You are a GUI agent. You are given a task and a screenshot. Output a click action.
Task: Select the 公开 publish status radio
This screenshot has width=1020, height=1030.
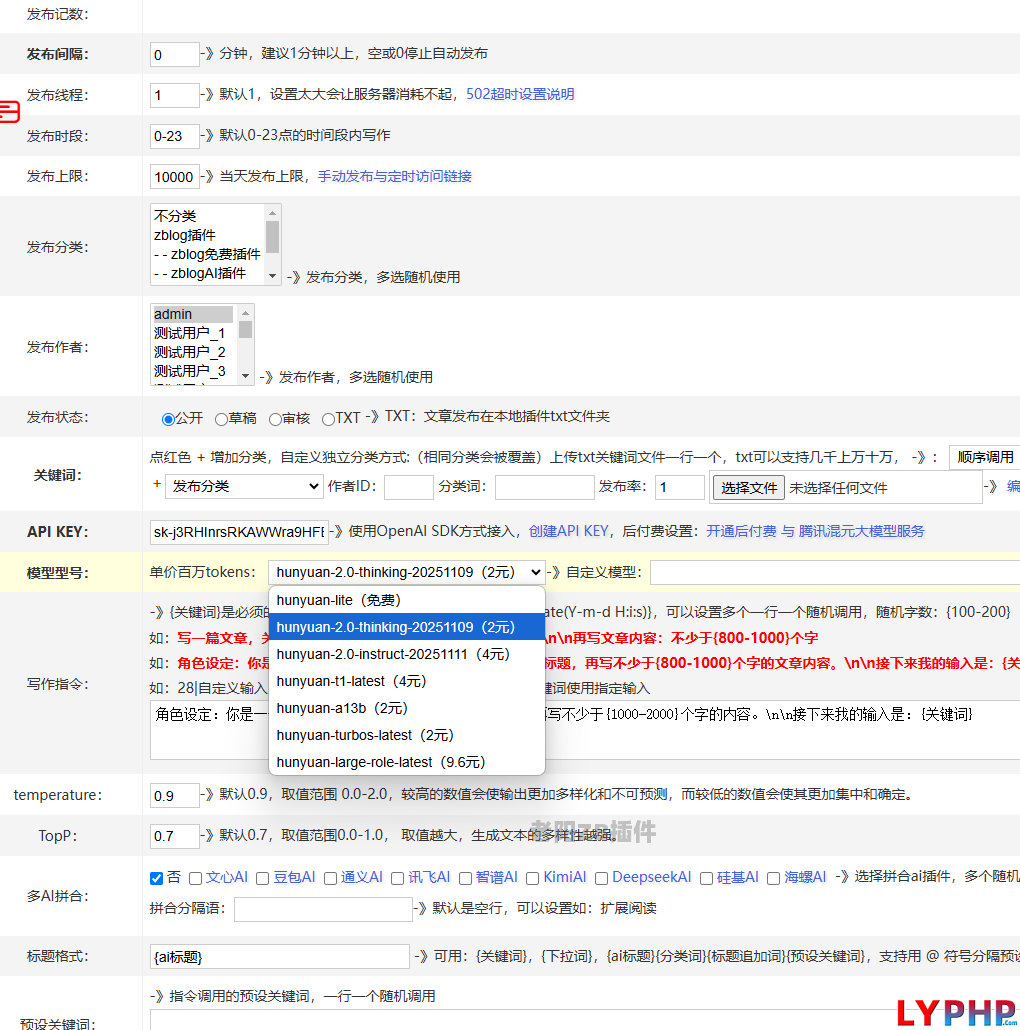coord(168,419)
